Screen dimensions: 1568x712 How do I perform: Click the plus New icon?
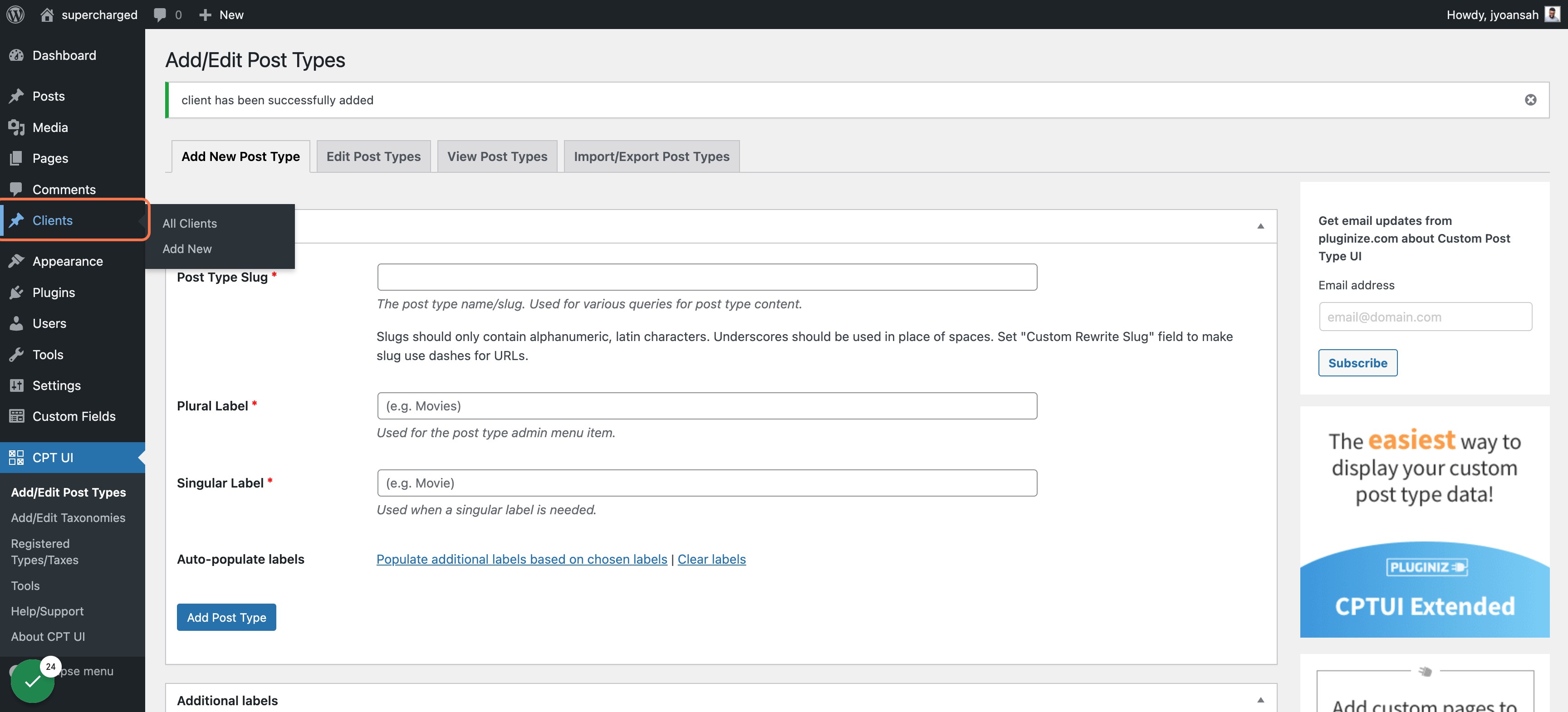(205, 15)
